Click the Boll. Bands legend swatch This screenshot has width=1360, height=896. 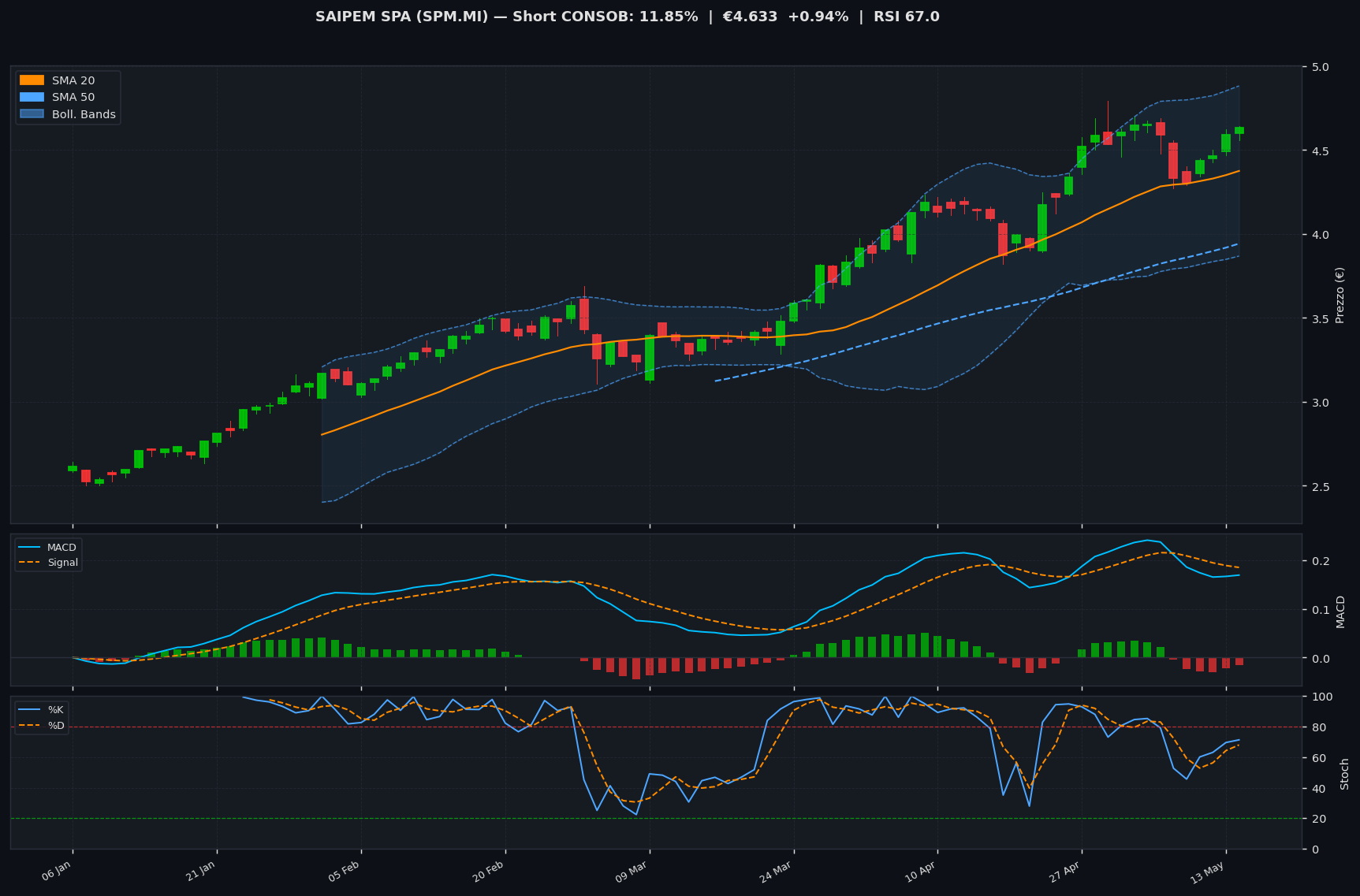pyautogui.click(x=32, y=114)
